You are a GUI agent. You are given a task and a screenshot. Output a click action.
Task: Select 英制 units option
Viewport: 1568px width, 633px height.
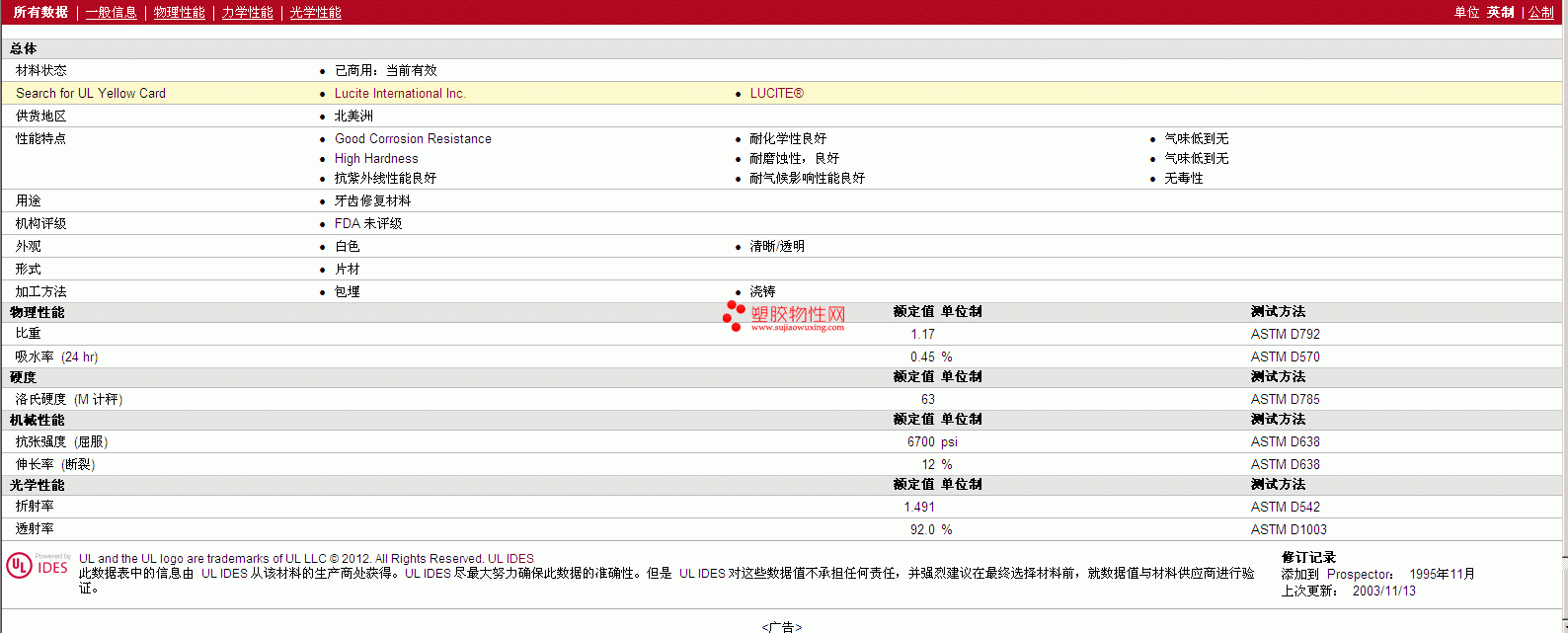pyautogui.click(x=1501, y=13)
